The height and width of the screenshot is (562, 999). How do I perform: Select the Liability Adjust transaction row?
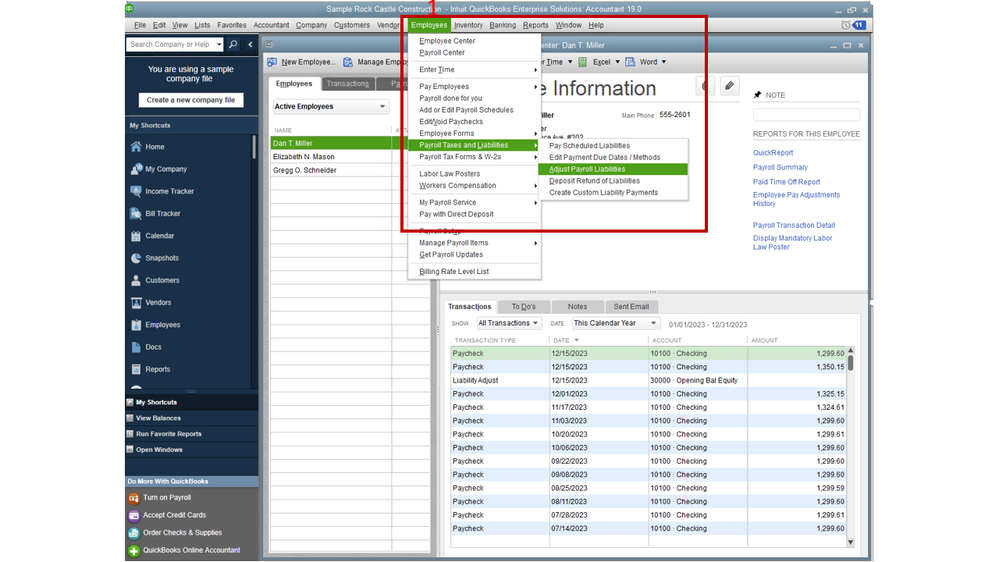pyautogui.click(x=648, y=380)
